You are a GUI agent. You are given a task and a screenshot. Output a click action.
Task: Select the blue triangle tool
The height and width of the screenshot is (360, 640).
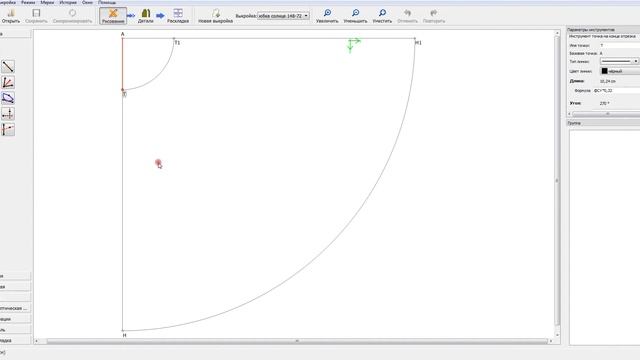pyautogui.click(x=8, y=98)
